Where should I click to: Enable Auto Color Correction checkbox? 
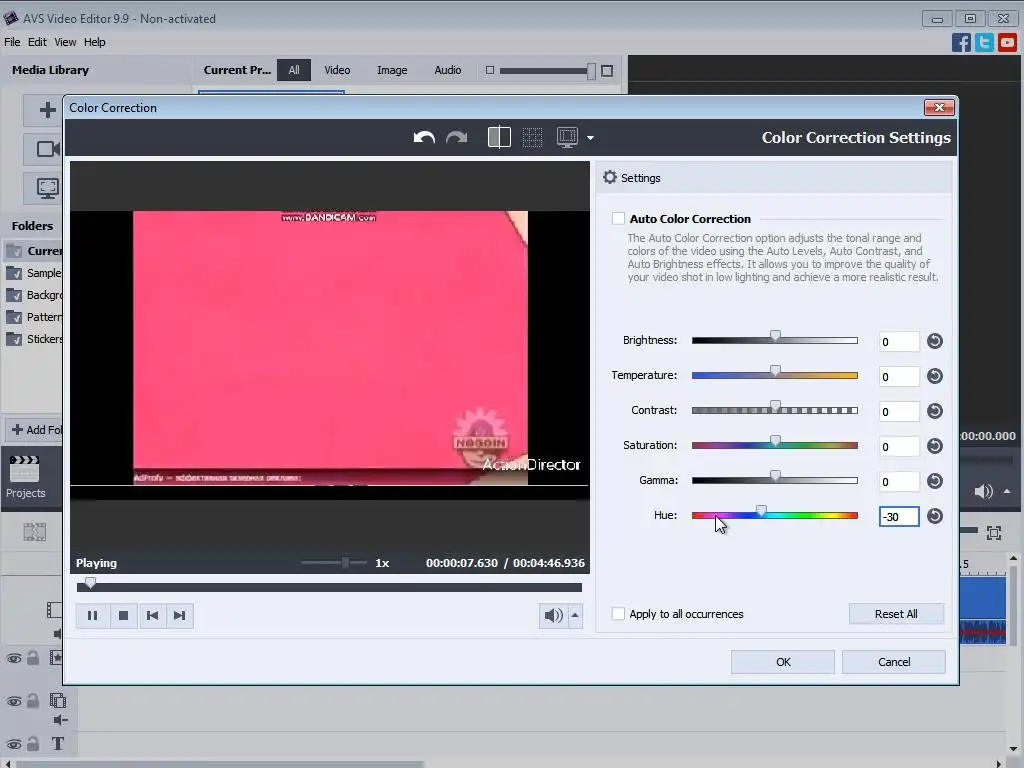[x=618, y=219]
